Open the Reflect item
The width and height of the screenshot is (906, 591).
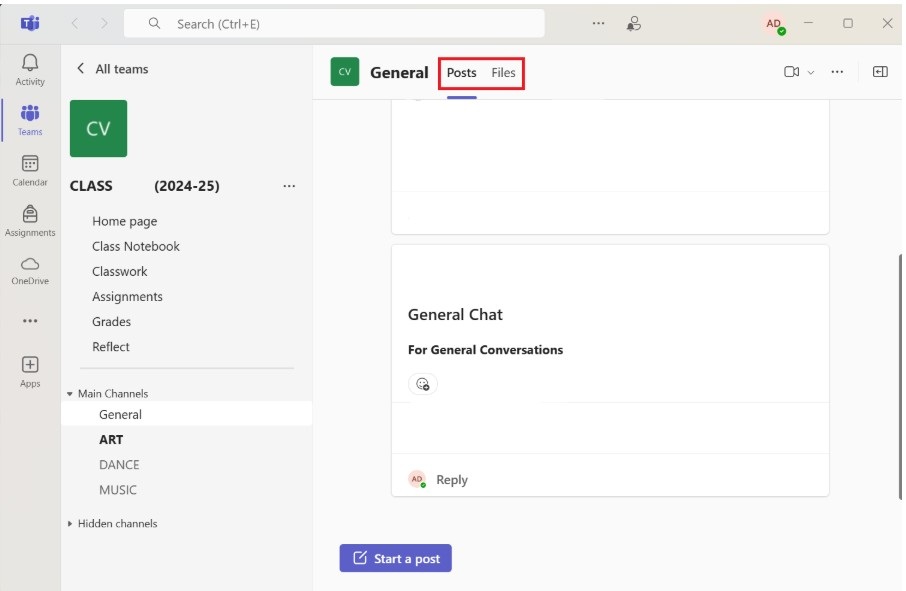point(111,347)
